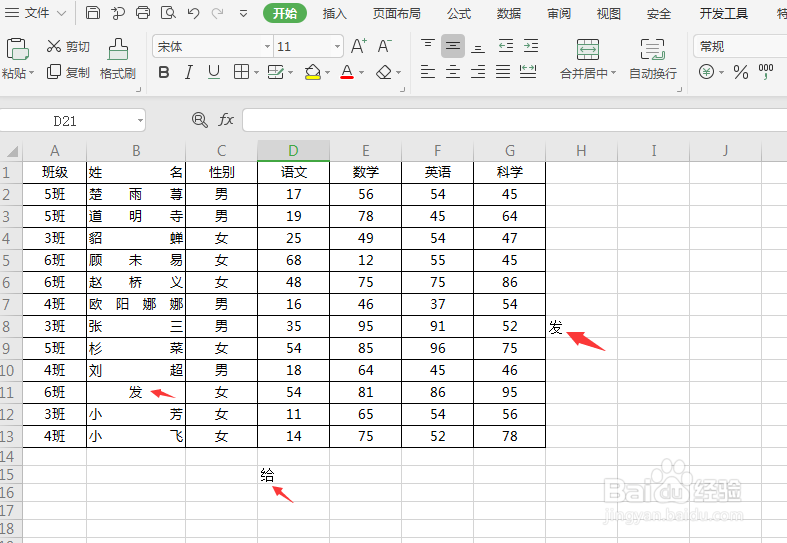Click Increase Indent icon
The image size is (787, 543).
pos(531,46)
